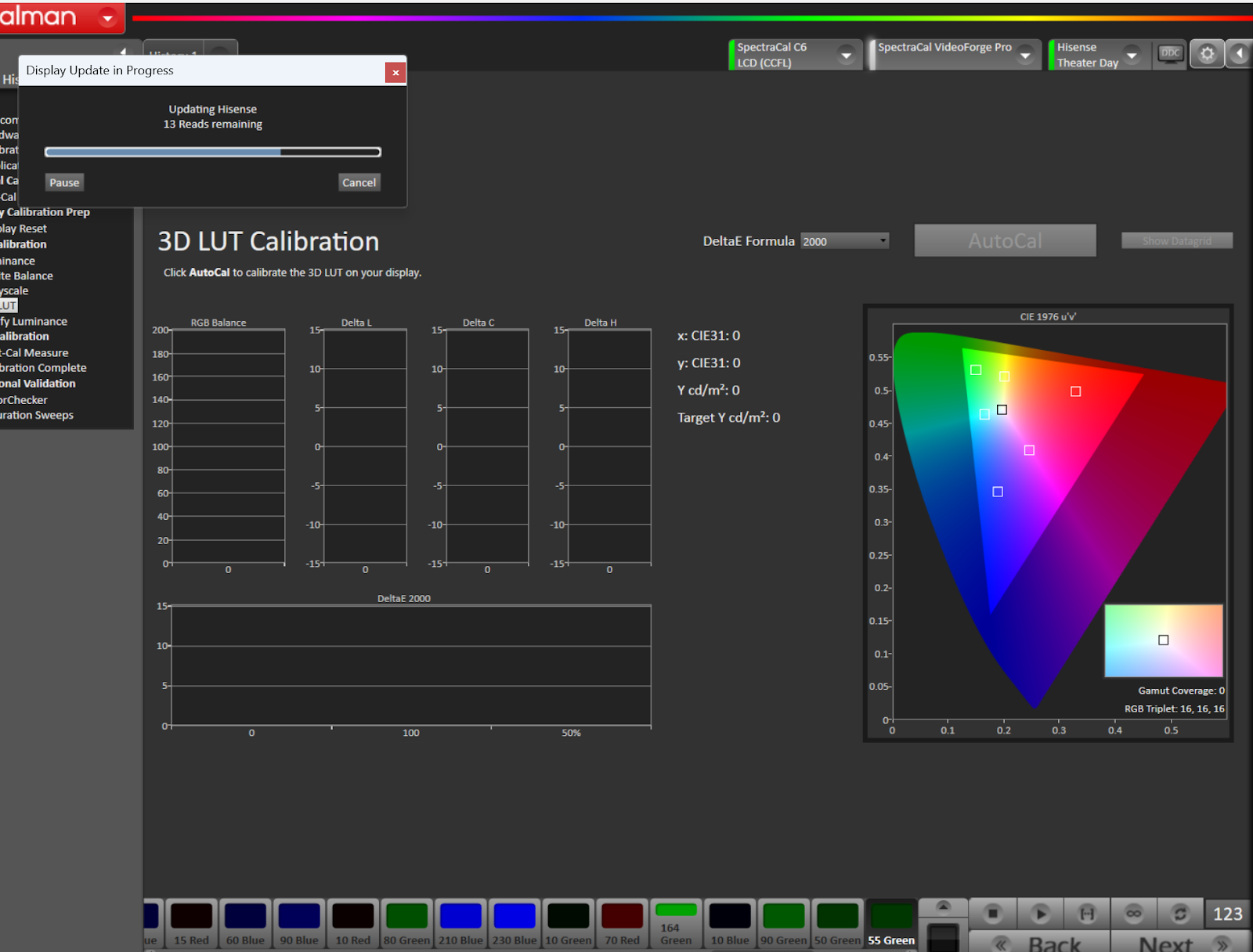Viewport: 1253px width, 952px height.
Task: Select the 164 Green color patch
Action: (676, 924)
